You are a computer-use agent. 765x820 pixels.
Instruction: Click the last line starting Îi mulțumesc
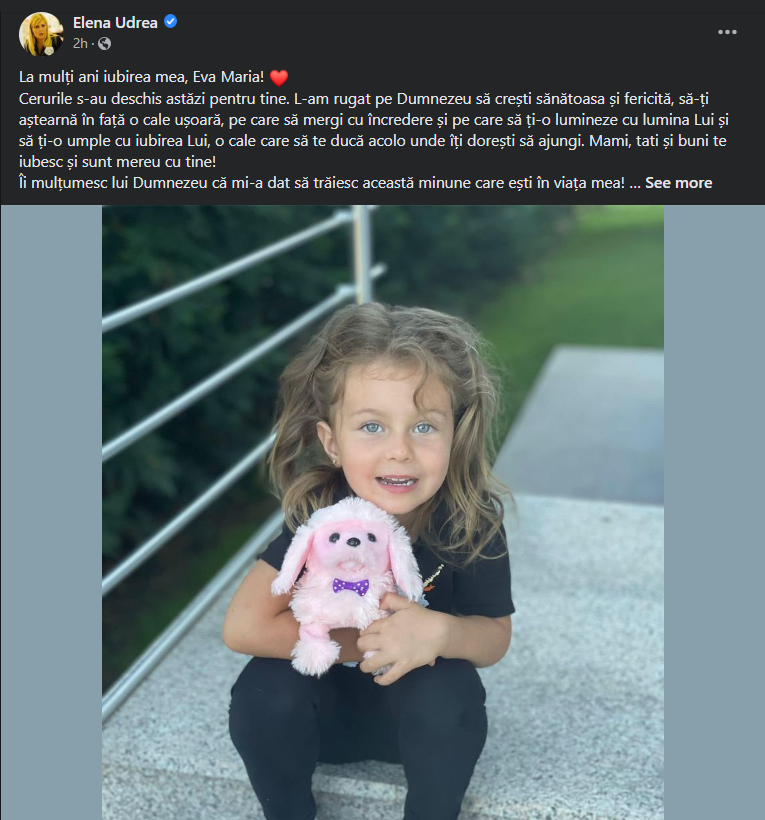point(320,183)
